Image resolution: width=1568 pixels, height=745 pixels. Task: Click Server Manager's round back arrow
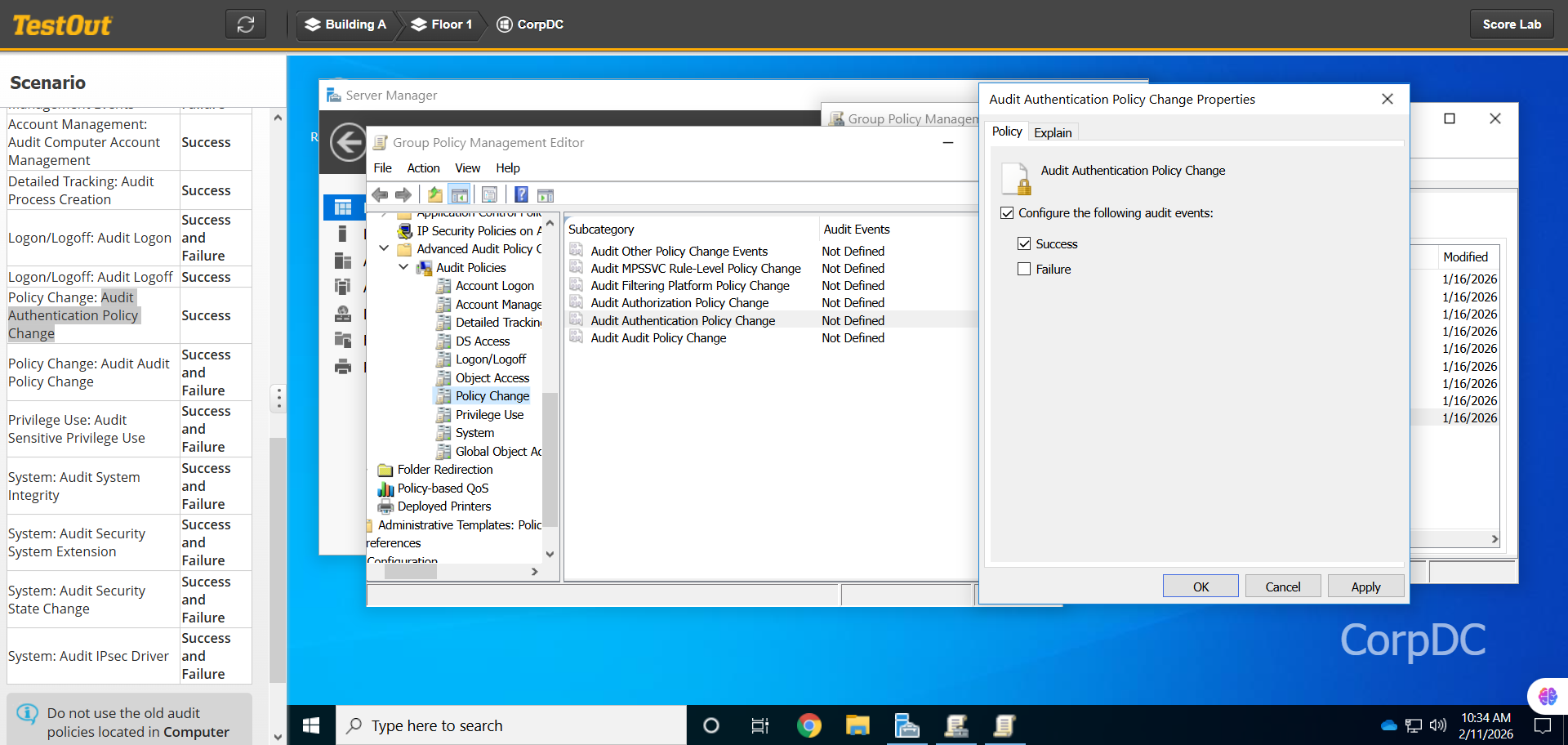(x=348, y=143)
